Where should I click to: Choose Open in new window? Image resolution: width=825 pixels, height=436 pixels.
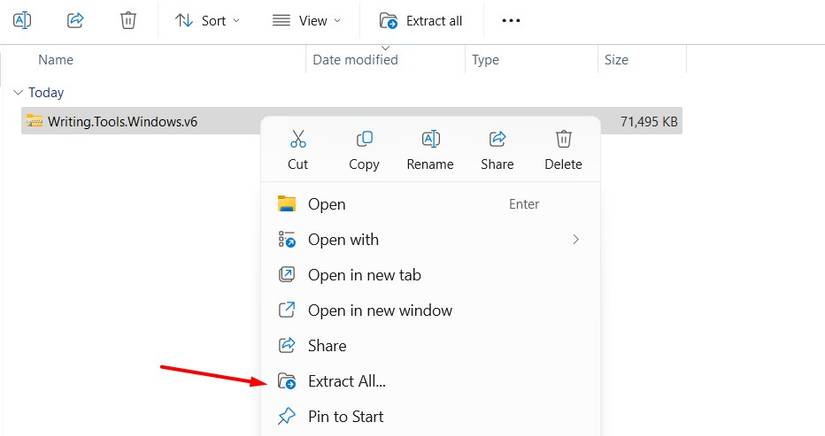[x=430, y=310]
